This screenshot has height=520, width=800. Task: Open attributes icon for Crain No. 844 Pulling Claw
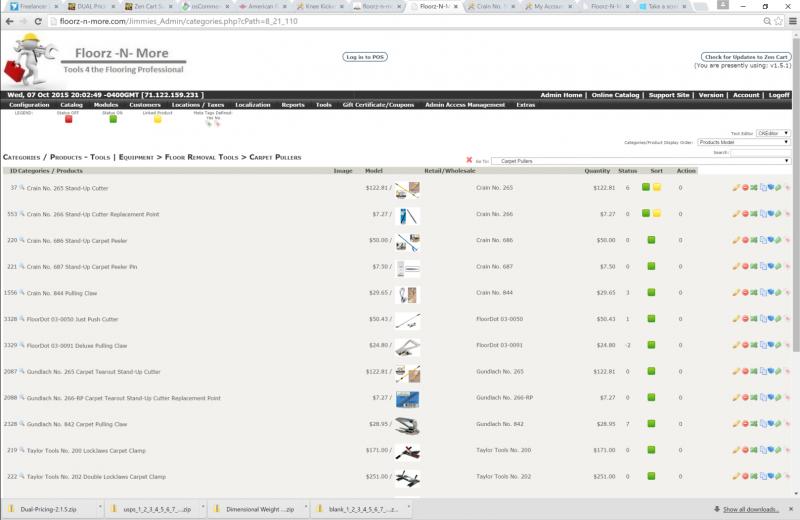[771, 292]
